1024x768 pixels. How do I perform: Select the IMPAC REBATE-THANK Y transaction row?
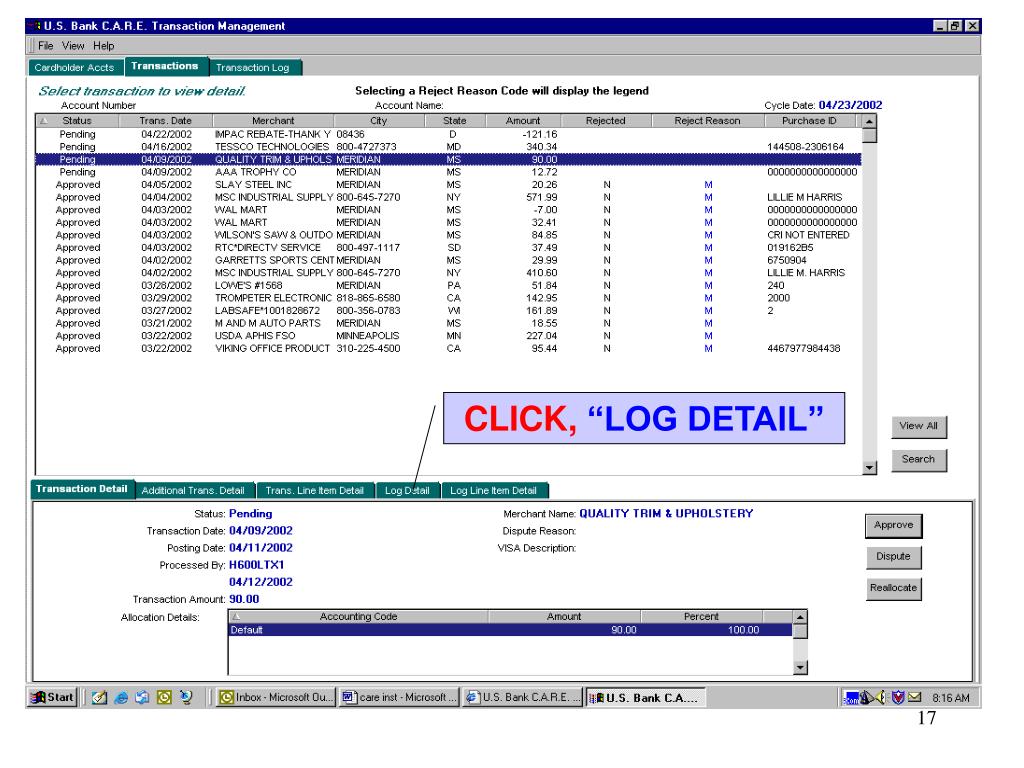coord(448,135)
